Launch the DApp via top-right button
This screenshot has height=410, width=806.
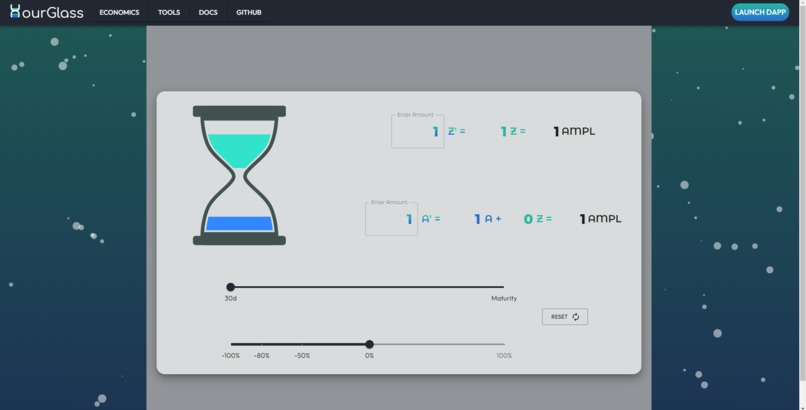pyautogui.click(x=760, y=12)
